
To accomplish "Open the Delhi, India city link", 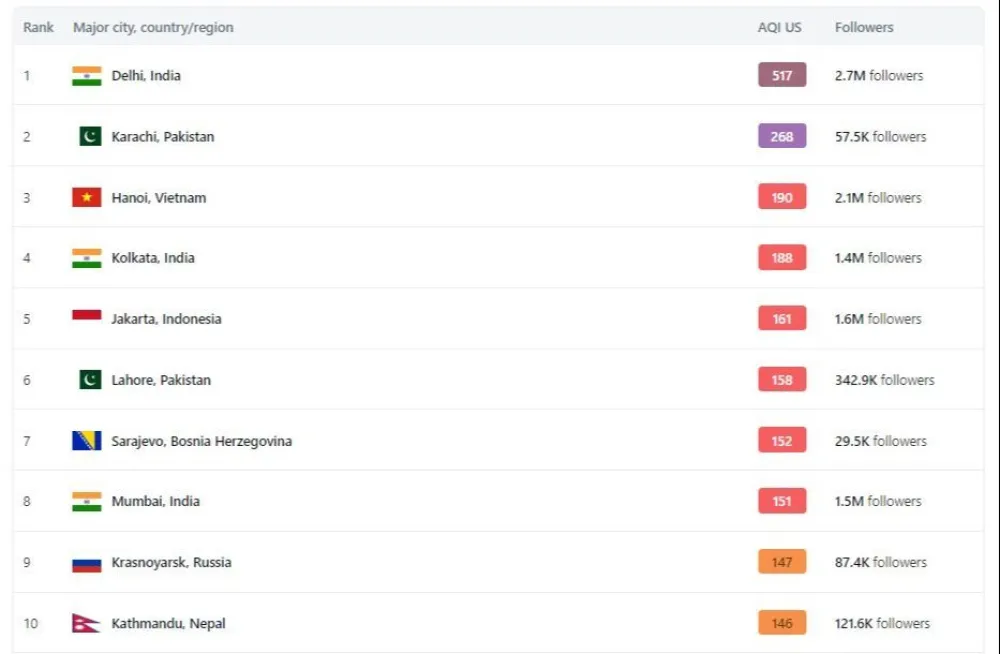I will (146, 76).
